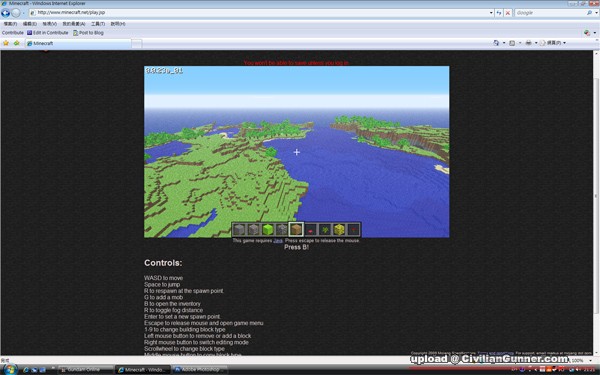This screenshot has height=375, width=600.
Task: Click the browser back arrow button
Action: pyautogui.click(x=5, y=13)
